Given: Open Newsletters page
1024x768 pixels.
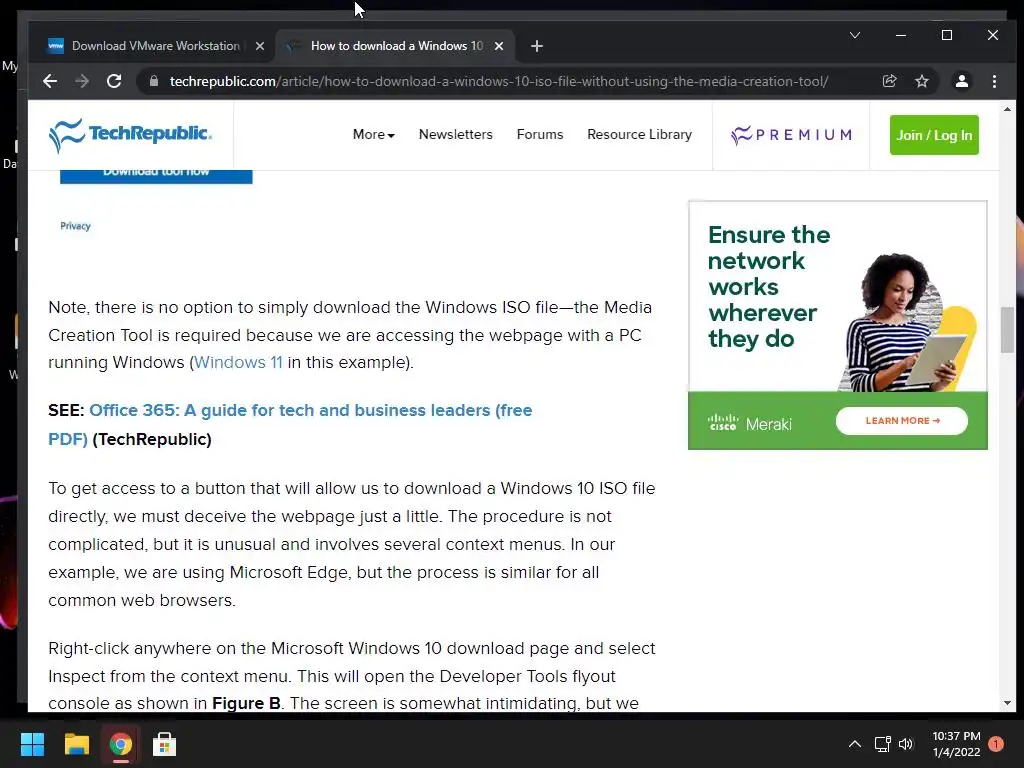Looking at the screenshot, I should (456, 135).
